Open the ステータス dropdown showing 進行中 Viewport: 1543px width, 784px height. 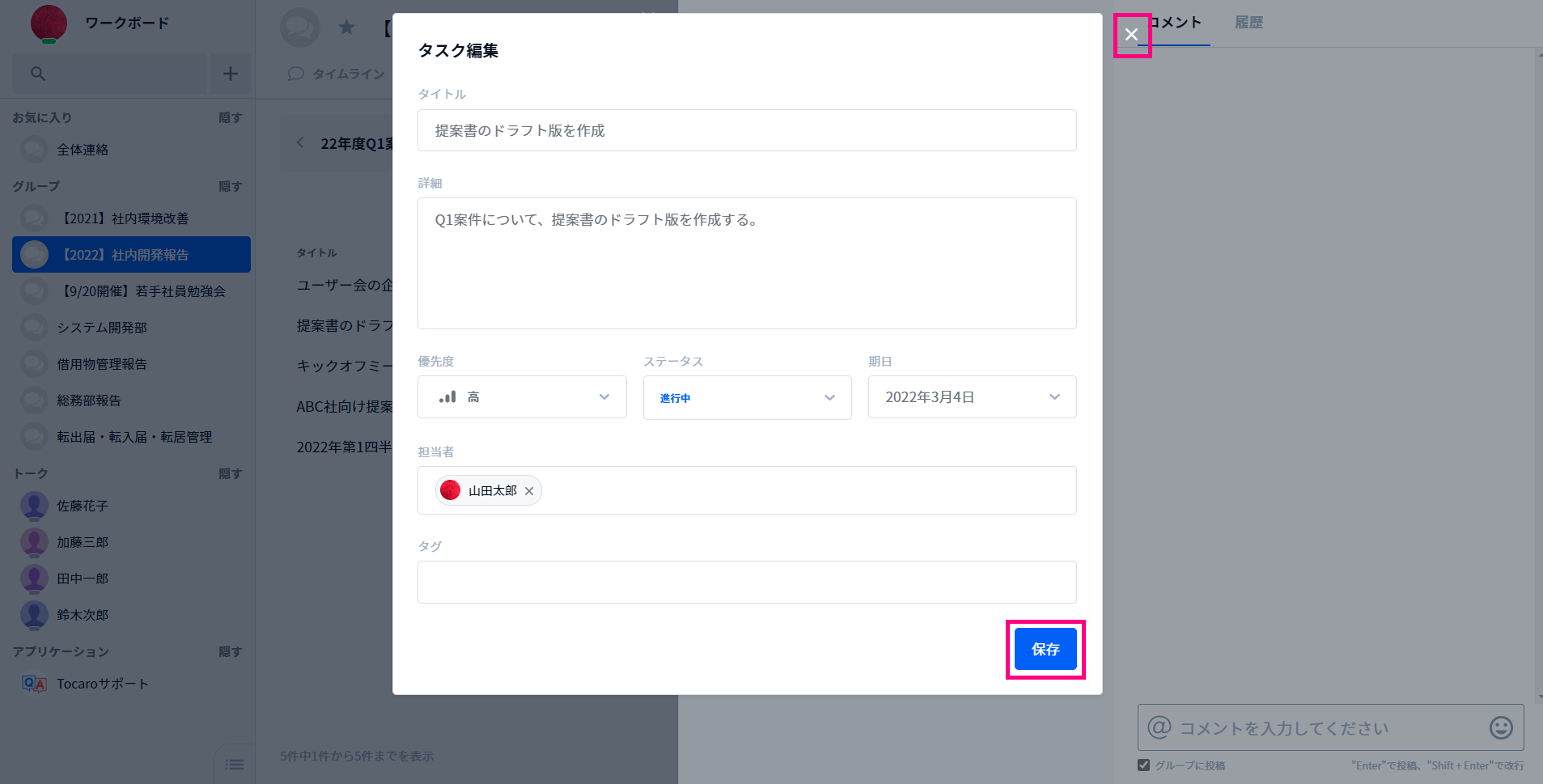747,397
